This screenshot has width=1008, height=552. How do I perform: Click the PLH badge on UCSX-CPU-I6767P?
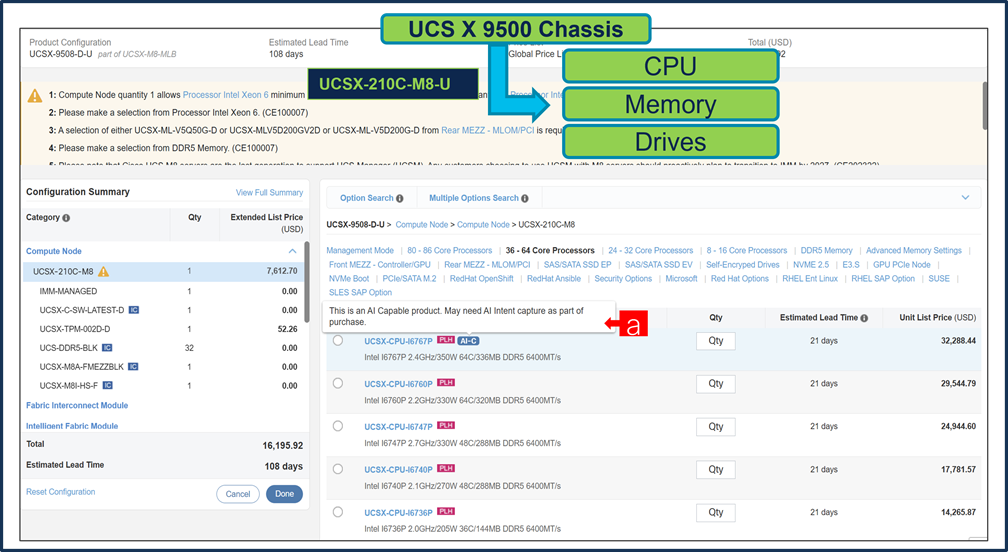[446, 340]
